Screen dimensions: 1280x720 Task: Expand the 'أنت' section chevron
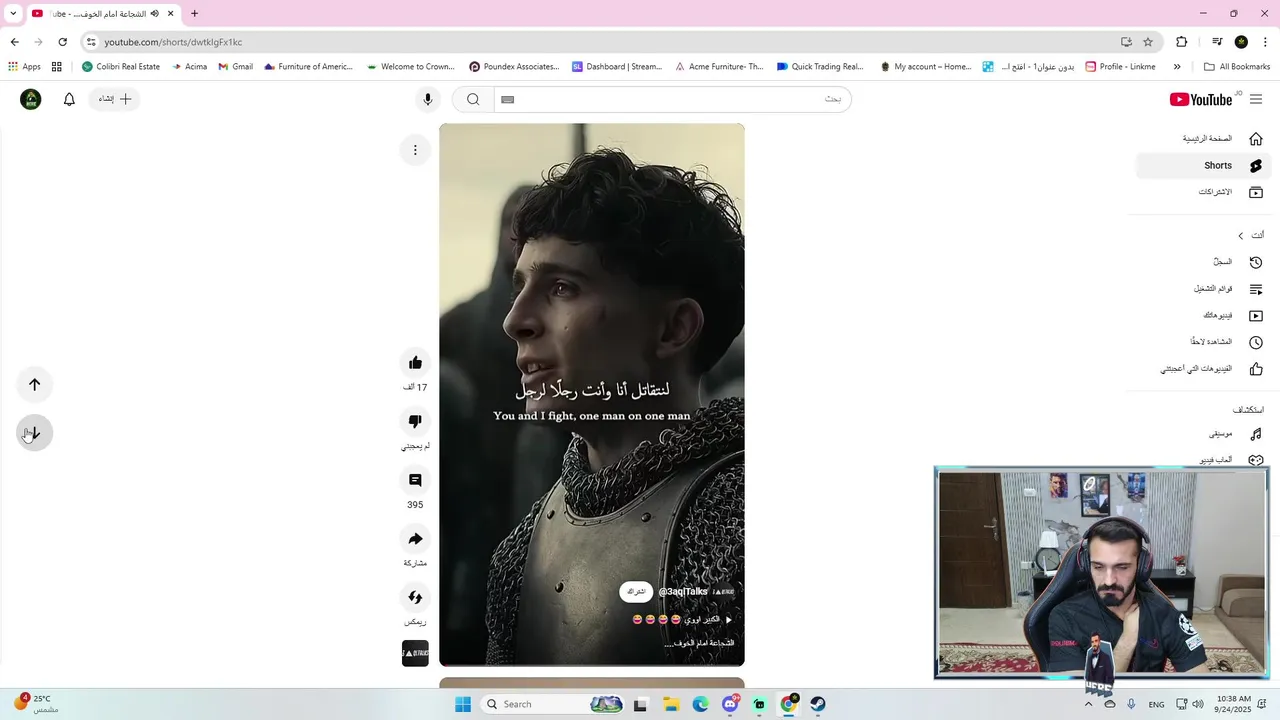pos(1241,236)
